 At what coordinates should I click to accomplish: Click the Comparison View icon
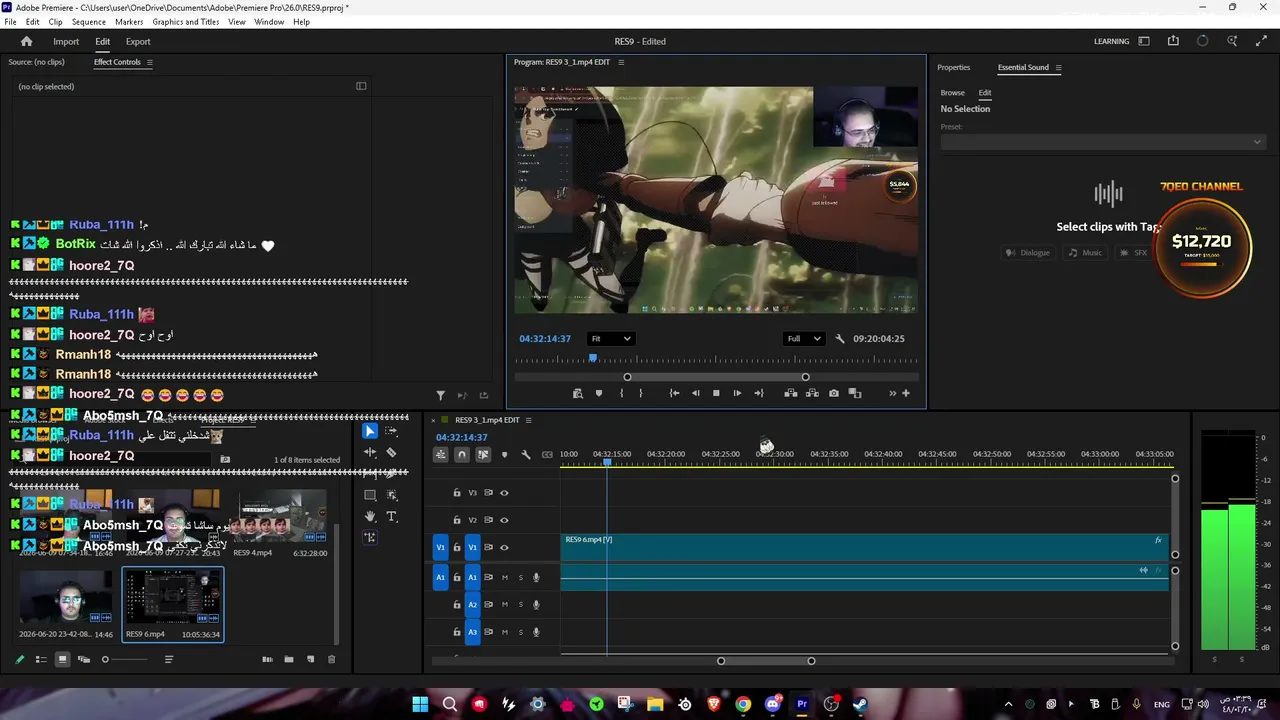click(x=855, y=393)
